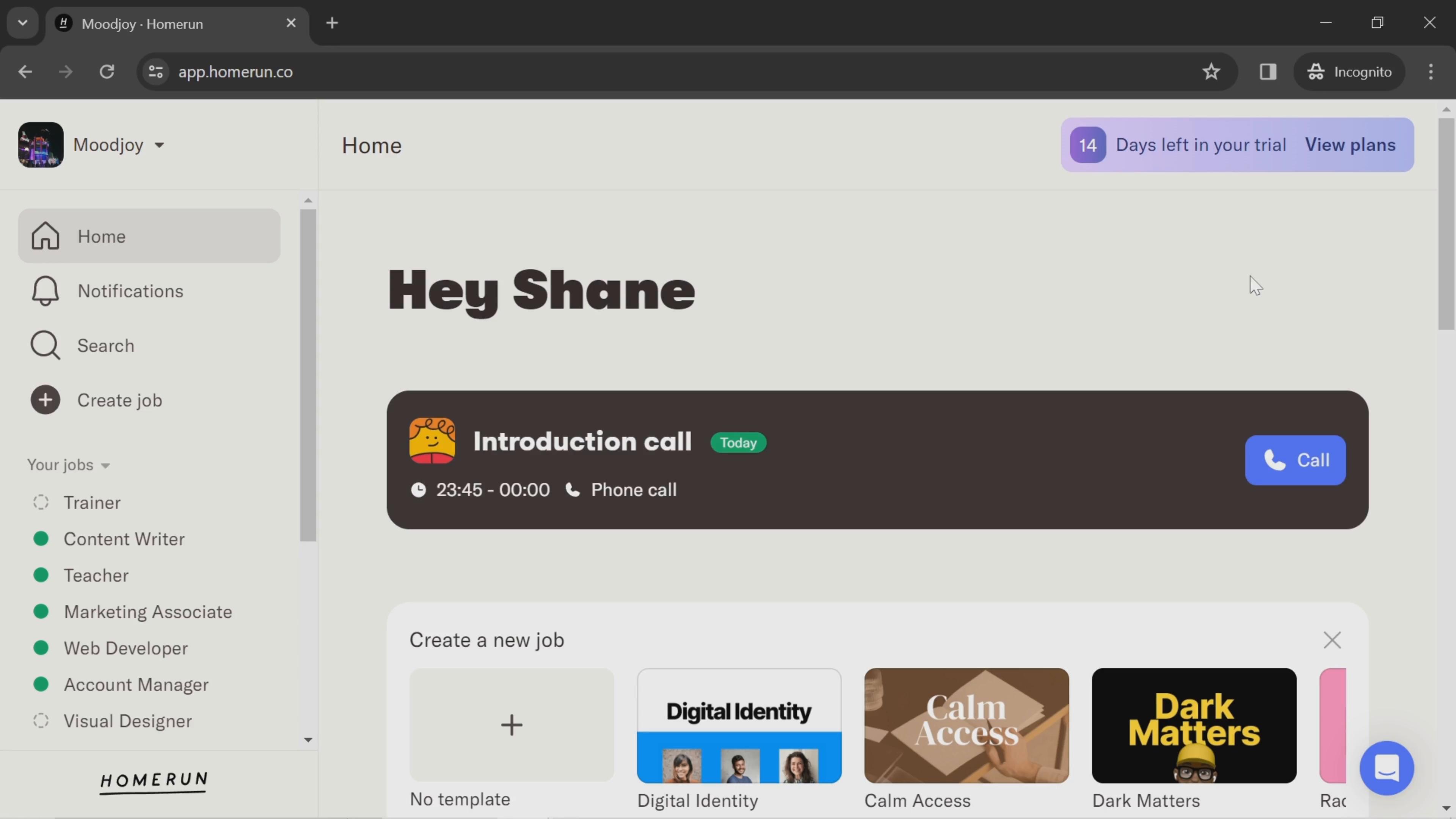Expand the browser tab list dropdown

tap(22, 22)
